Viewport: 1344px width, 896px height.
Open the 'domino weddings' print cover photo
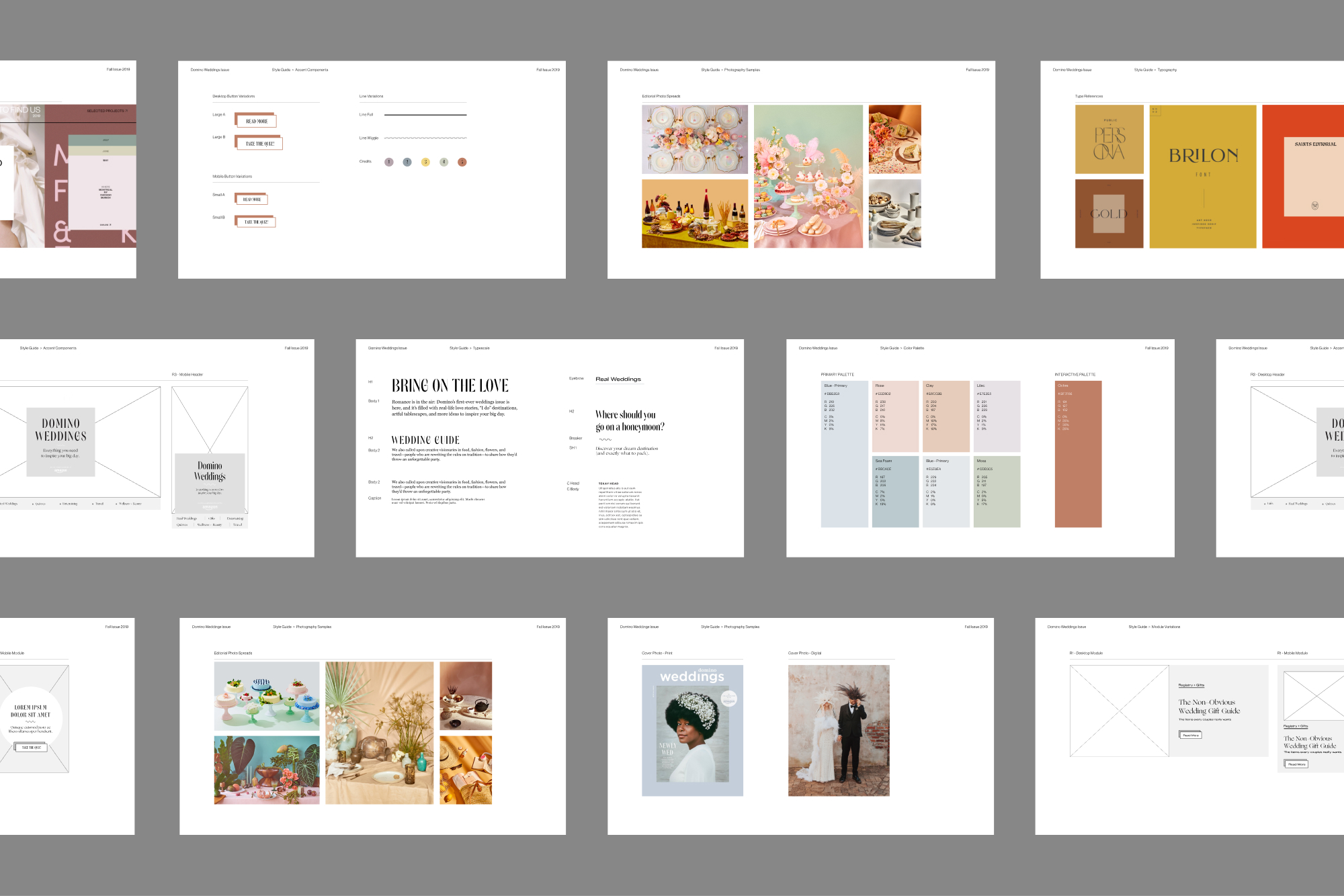pyautogui.click(x=692, y=731)
